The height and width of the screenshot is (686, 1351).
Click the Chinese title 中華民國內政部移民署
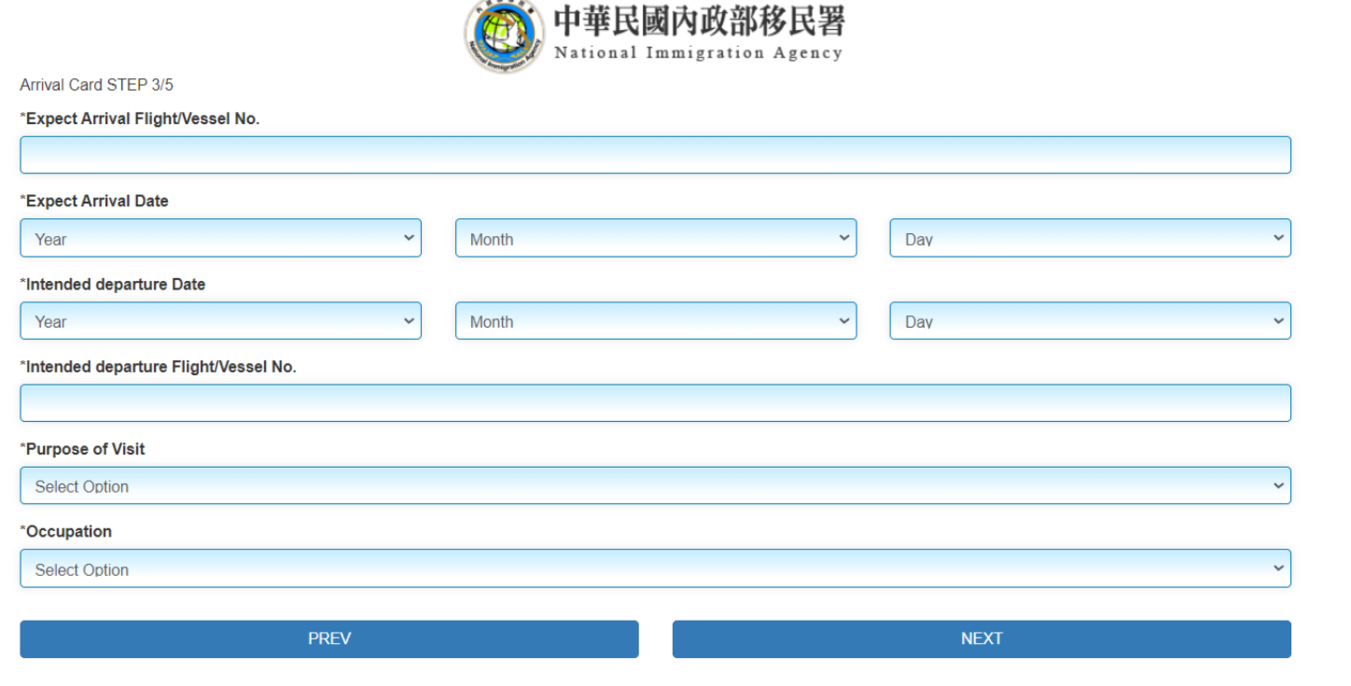coord(699,21)
